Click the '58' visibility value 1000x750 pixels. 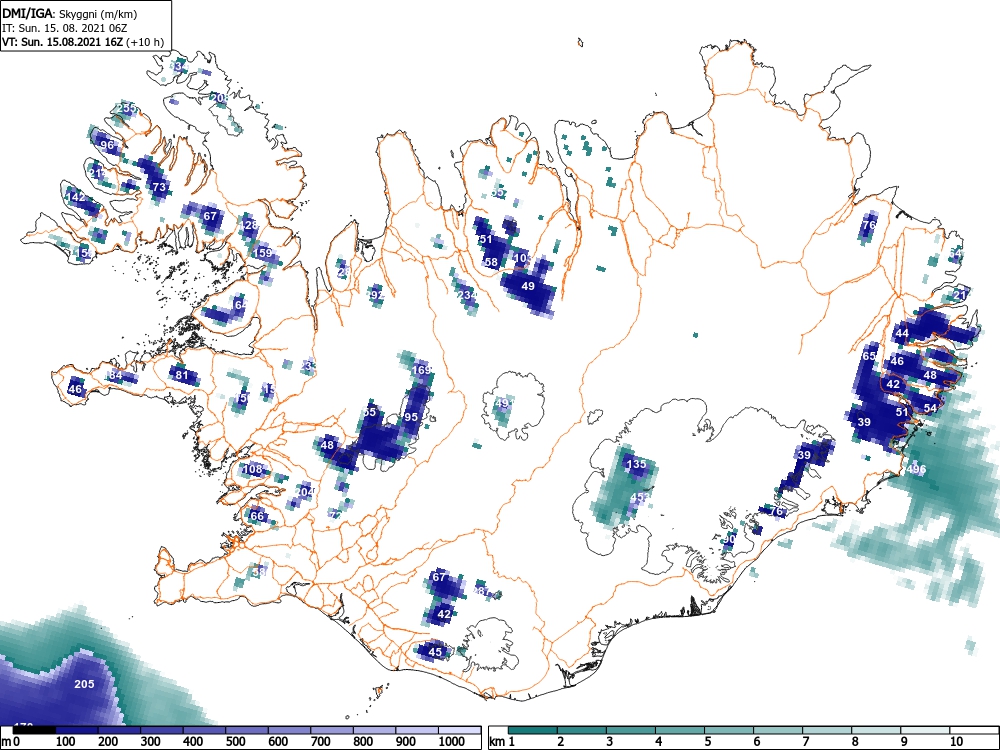pyautogui.click(x=491, y=263)
